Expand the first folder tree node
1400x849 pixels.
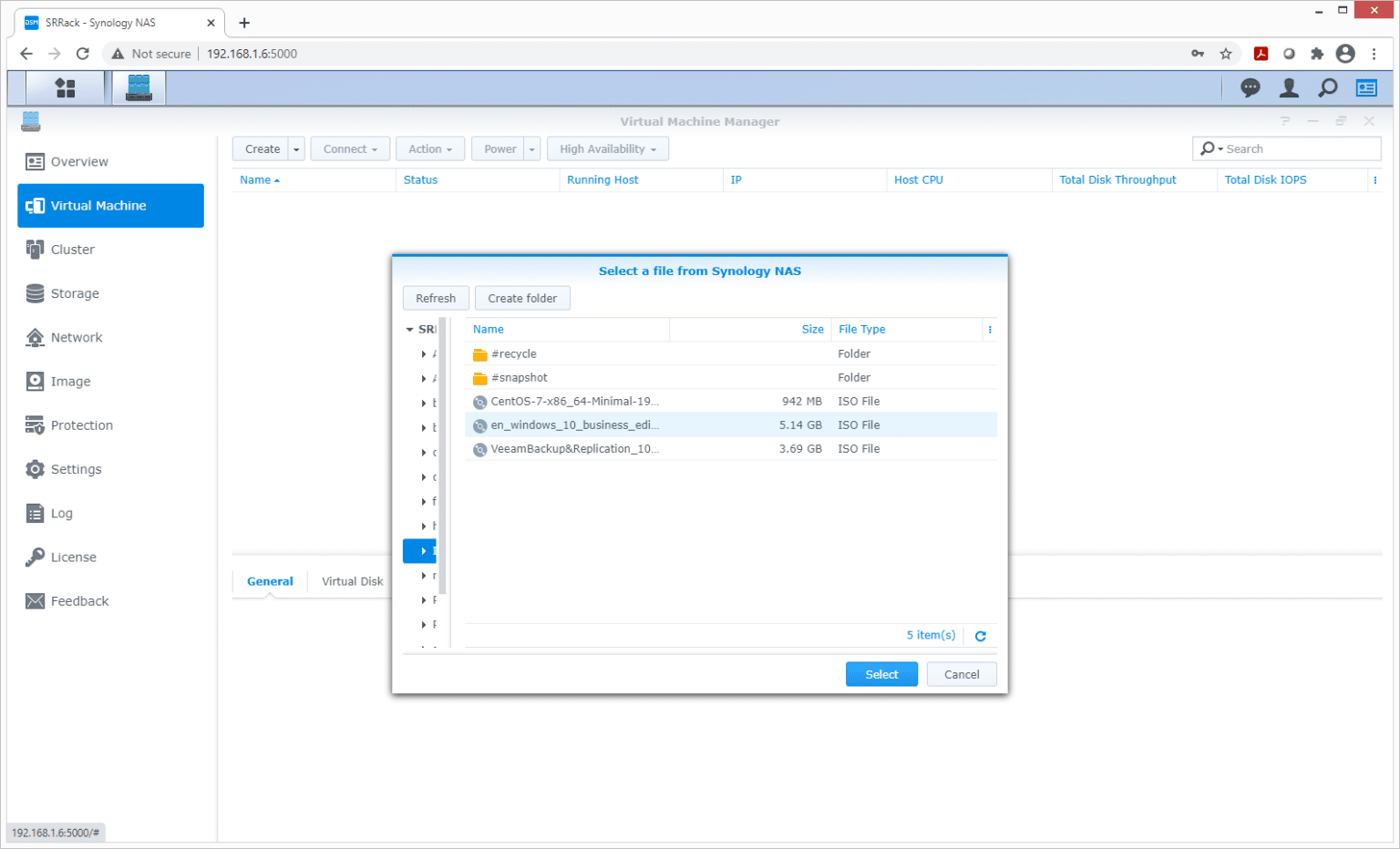coord(424,354)
